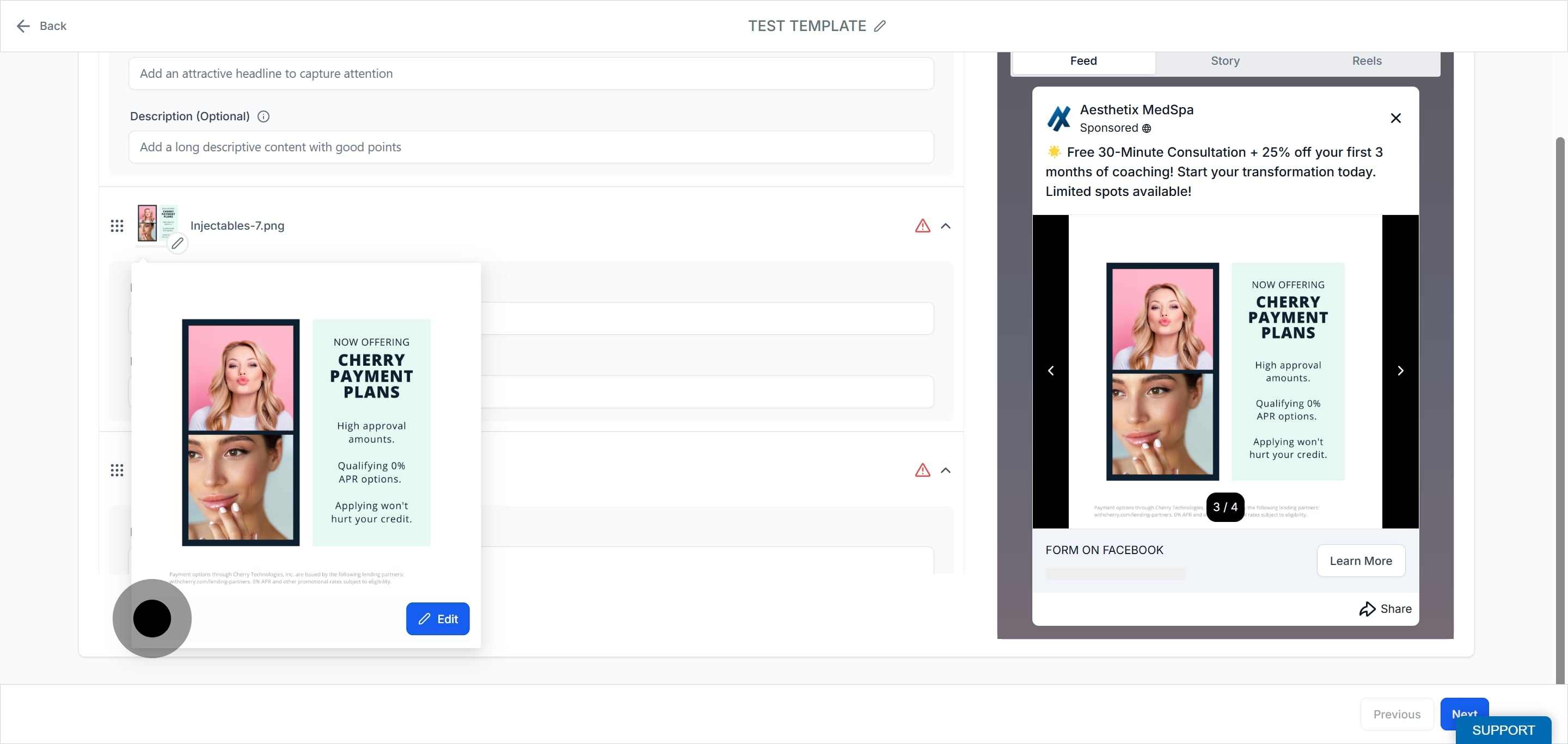1568x744 pixels.
Task: Click the headline input field
Action: tap(531, 73)
